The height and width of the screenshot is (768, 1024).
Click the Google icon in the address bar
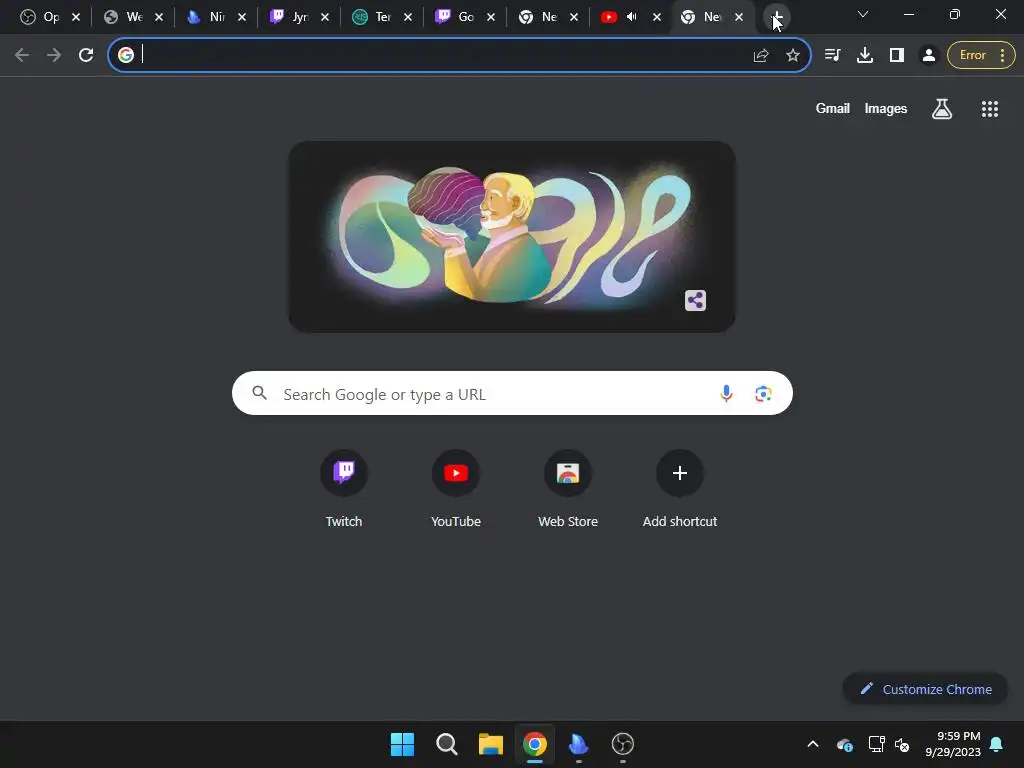pyautogui.click(x=126, y=55)
